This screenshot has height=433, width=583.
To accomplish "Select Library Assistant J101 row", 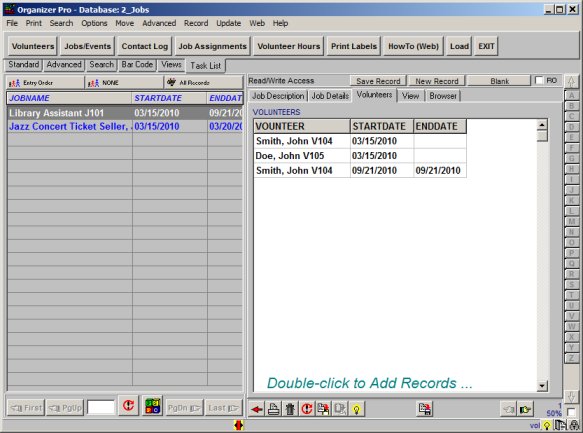I will click(125, 113).
